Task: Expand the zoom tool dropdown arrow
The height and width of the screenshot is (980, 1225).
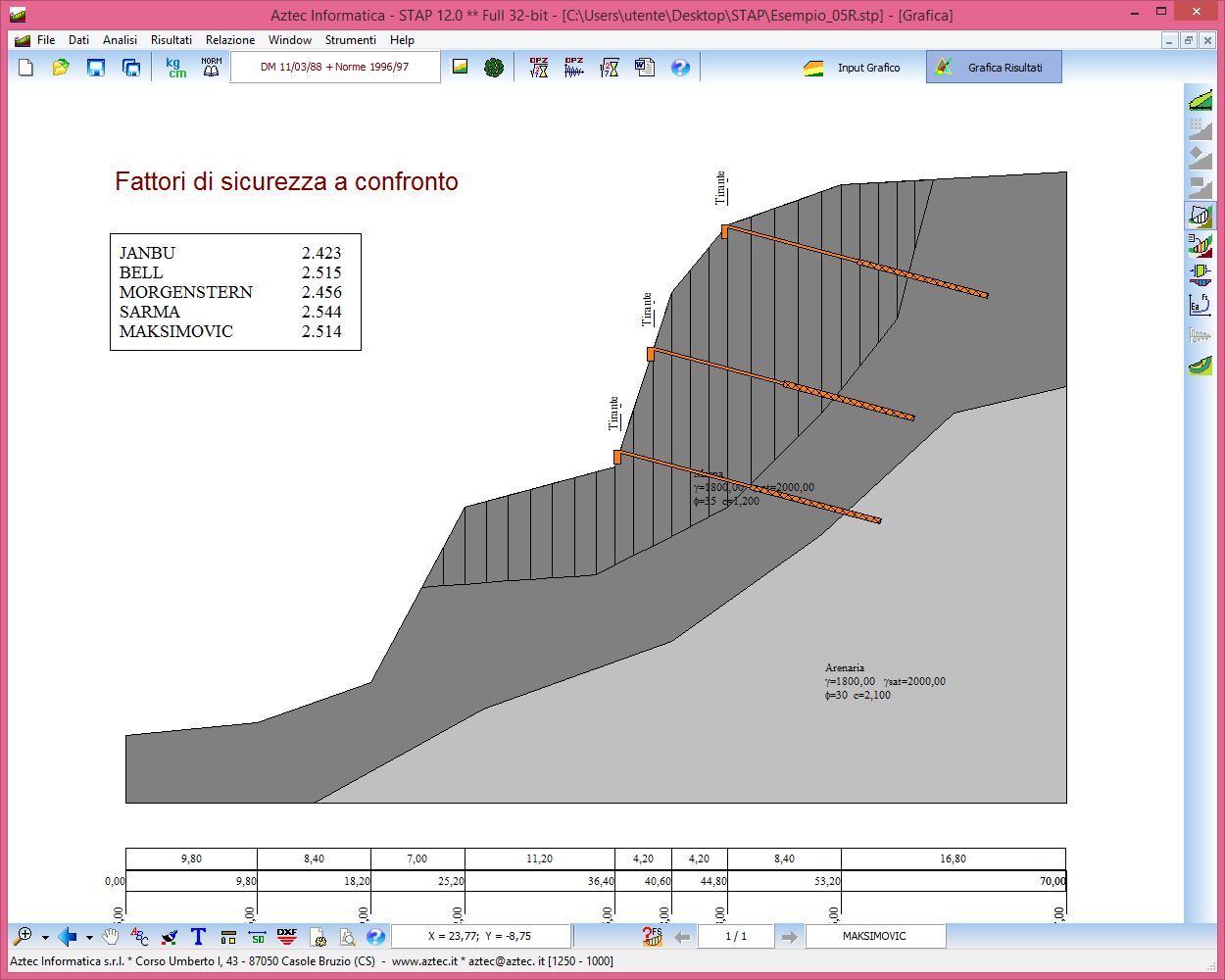Action: pyautogui.click(x=45, y=938)
